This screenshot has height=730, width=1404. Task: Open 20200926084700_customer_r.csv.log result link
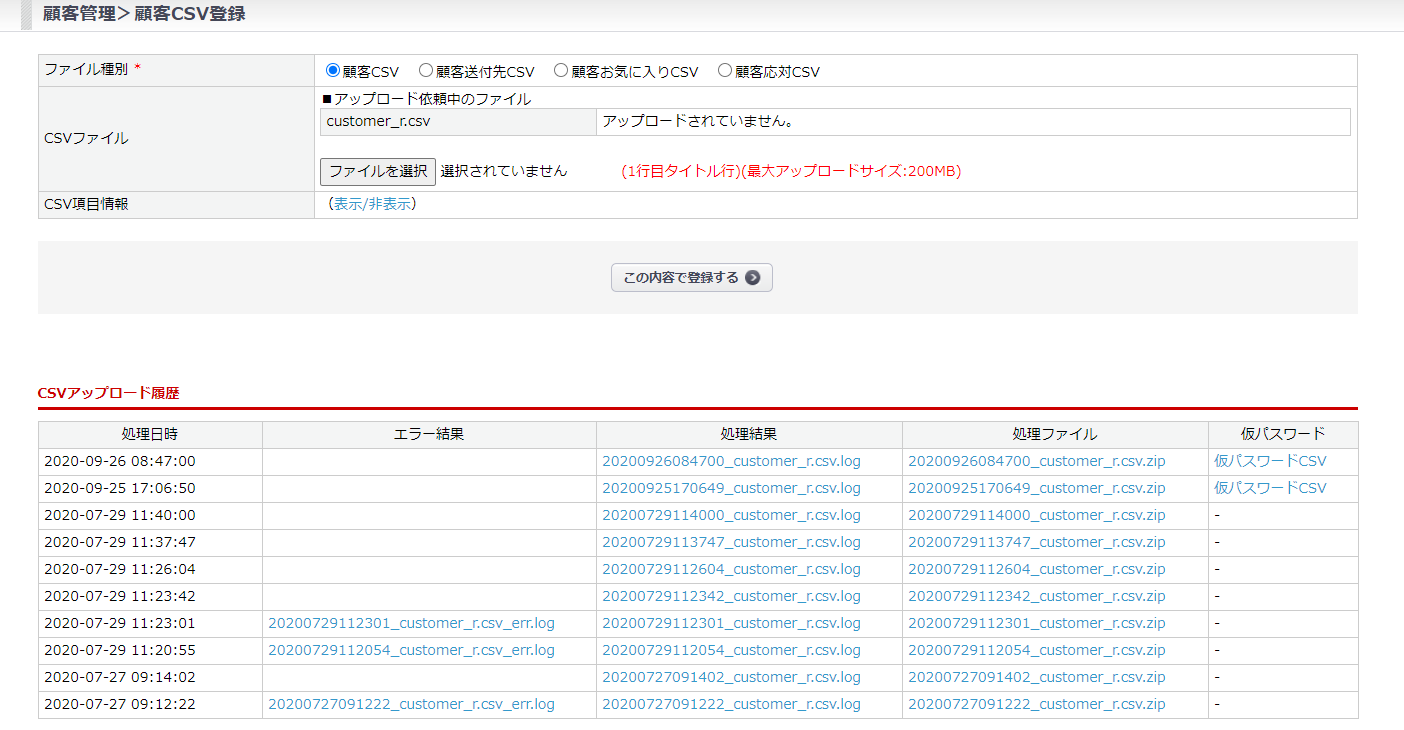pyautogui.click(x=731, y=461)
